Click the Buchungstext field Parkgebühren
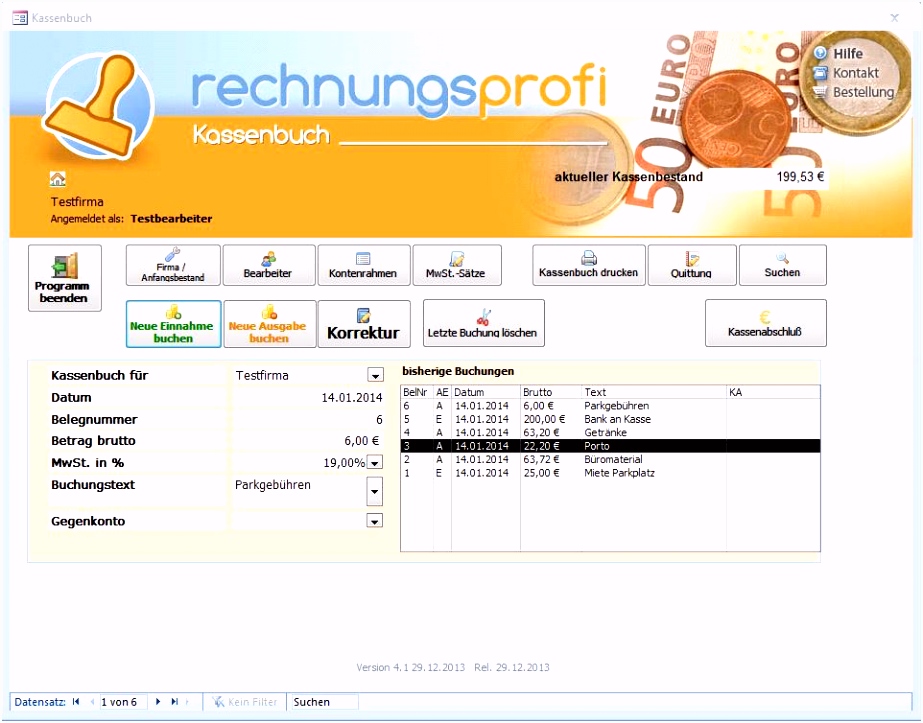 click(300, 492)
